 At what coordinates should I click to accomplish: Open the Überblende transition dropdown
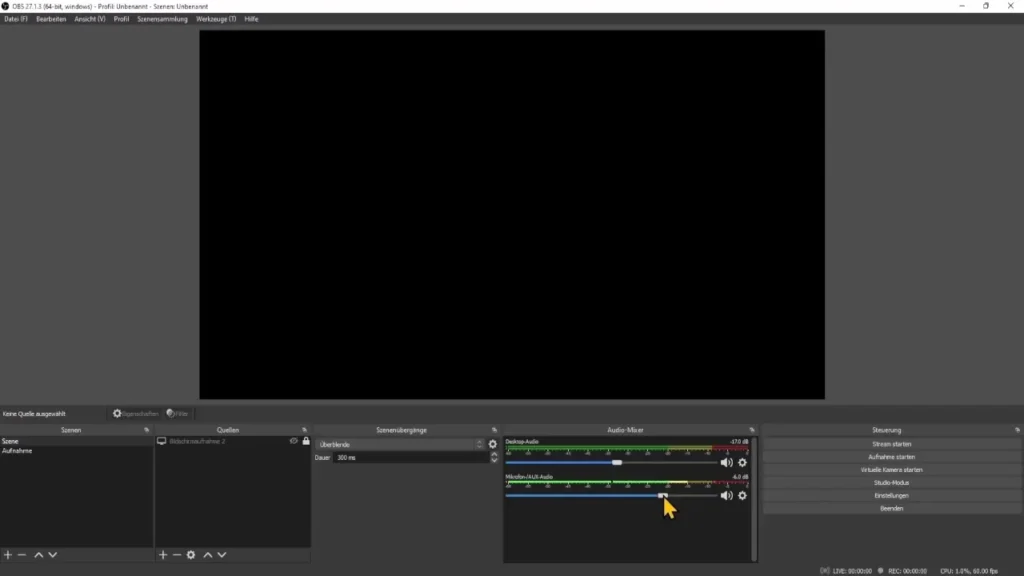(x=399, y=444)
